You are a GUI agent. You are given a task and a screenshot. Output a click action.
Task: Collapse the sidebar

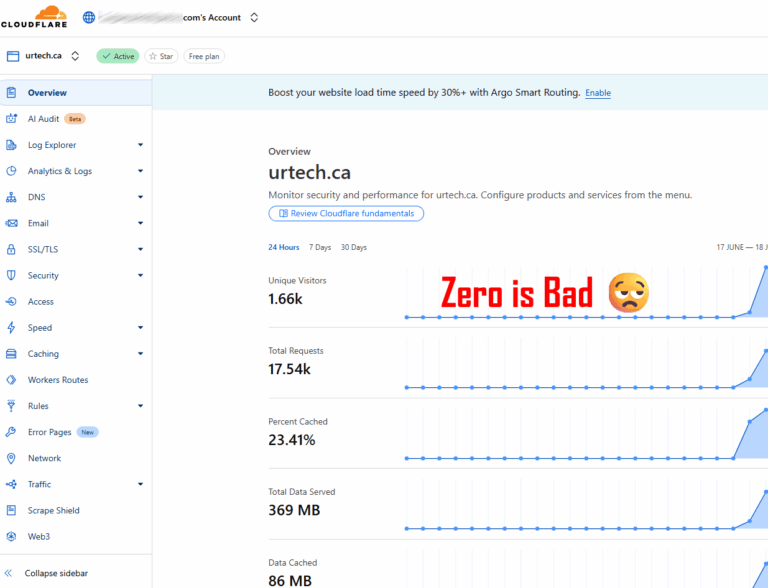click(x=56, y=573)
